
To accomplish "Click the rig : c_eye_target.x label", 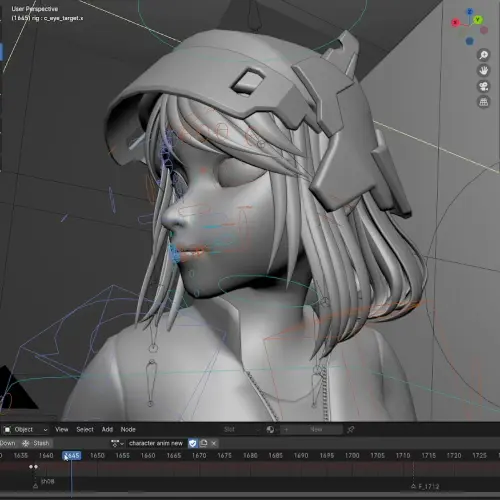I will click(57, 18).
